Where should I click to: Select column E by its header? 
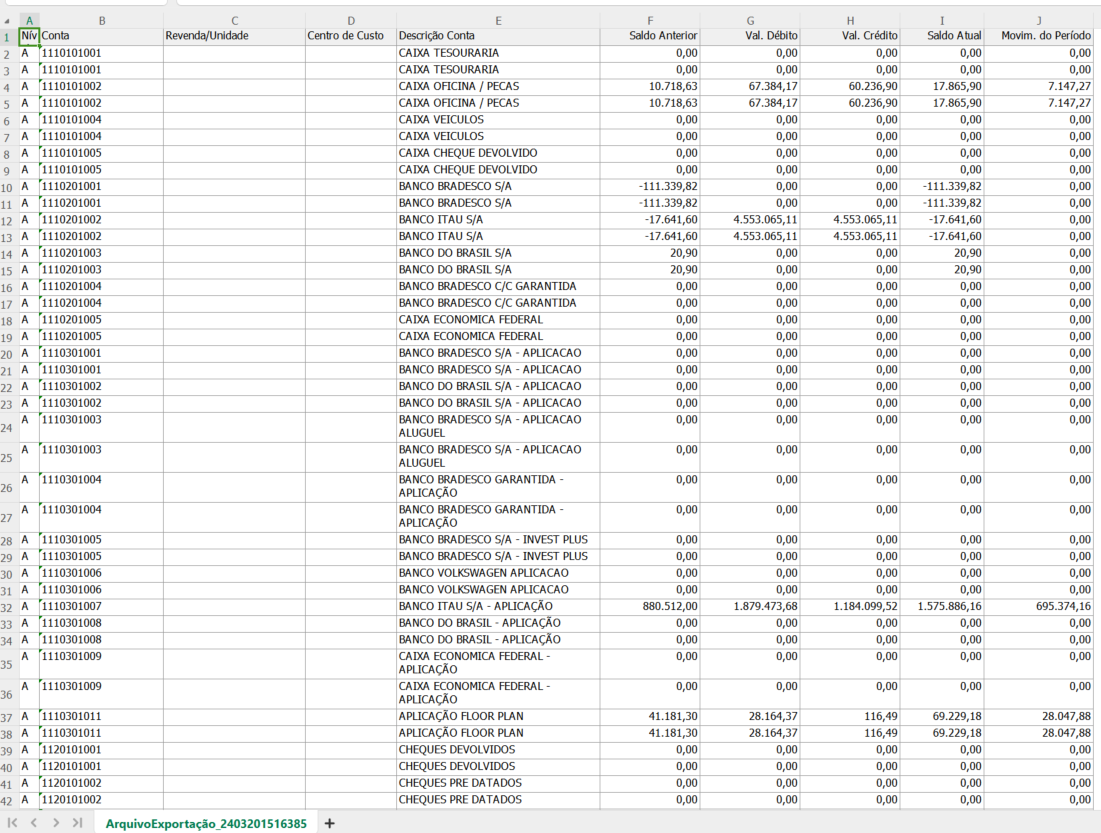(499, 21)
